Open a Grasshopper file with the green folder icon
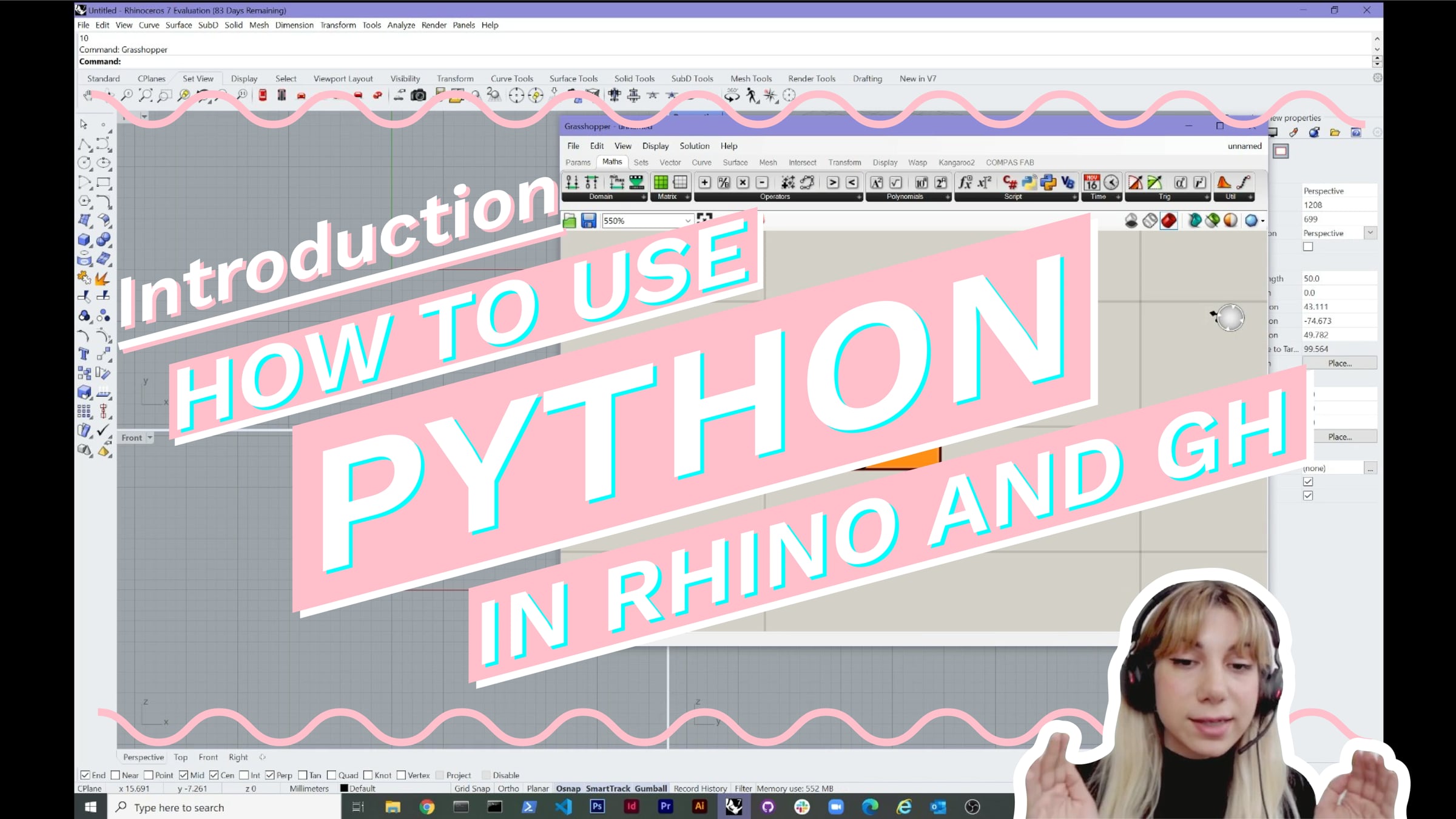Viewport: 1456px width, 819px height. tap(570, 221)
